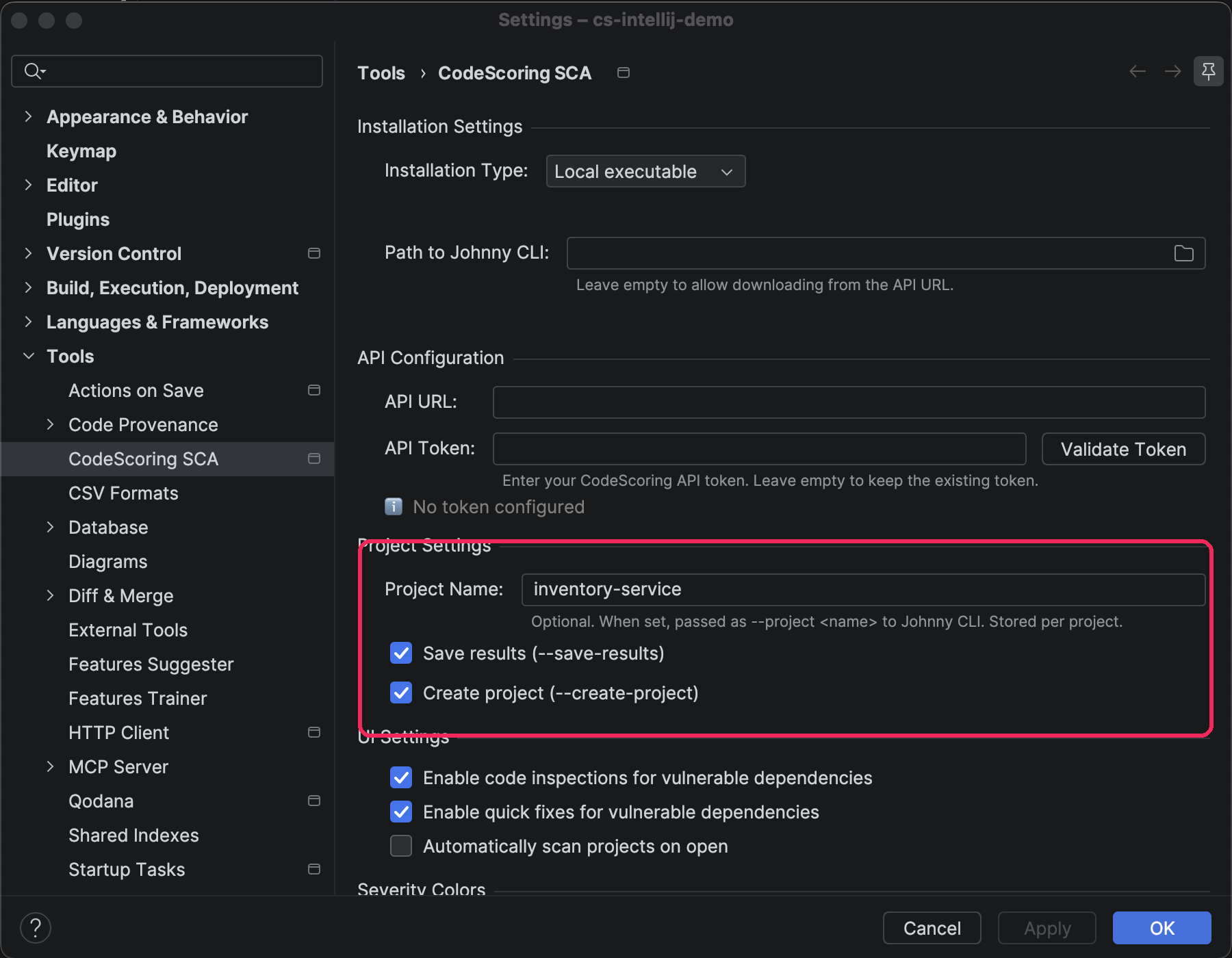Image resolution: width=1232 pixels, height=958 pixels.
Task: Focus the settings search field
Action: (167, 70)
